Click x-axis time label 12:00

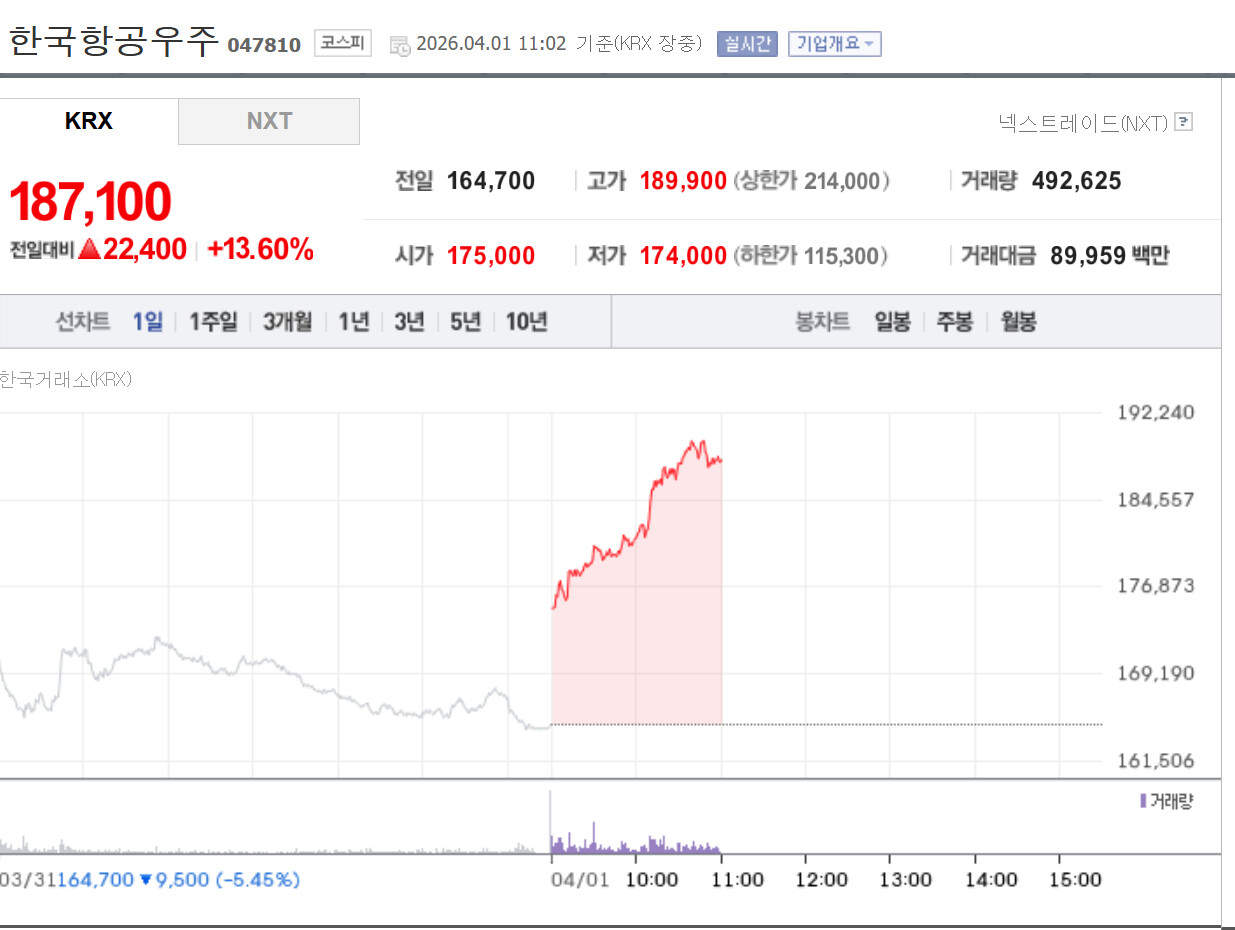(x=821, y=880)
